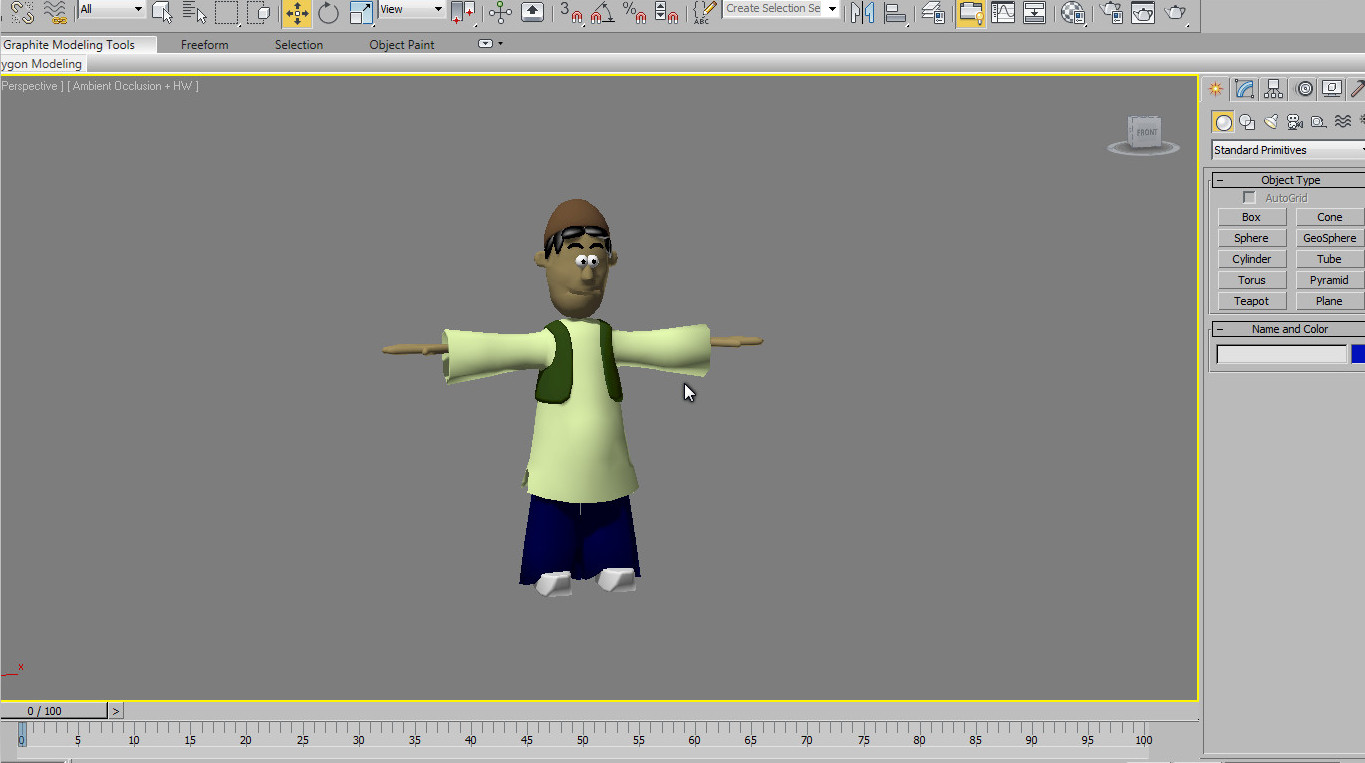Select the Lights category icon
This screenshot has width=1365, height=763.
(x=1271, y=122)
